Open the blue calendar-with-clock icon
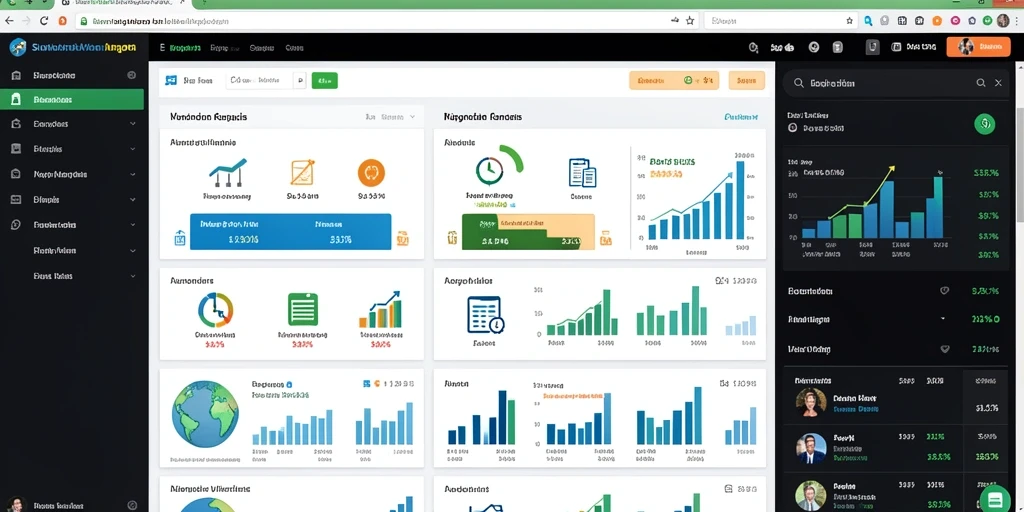 [x=485, y=315]
